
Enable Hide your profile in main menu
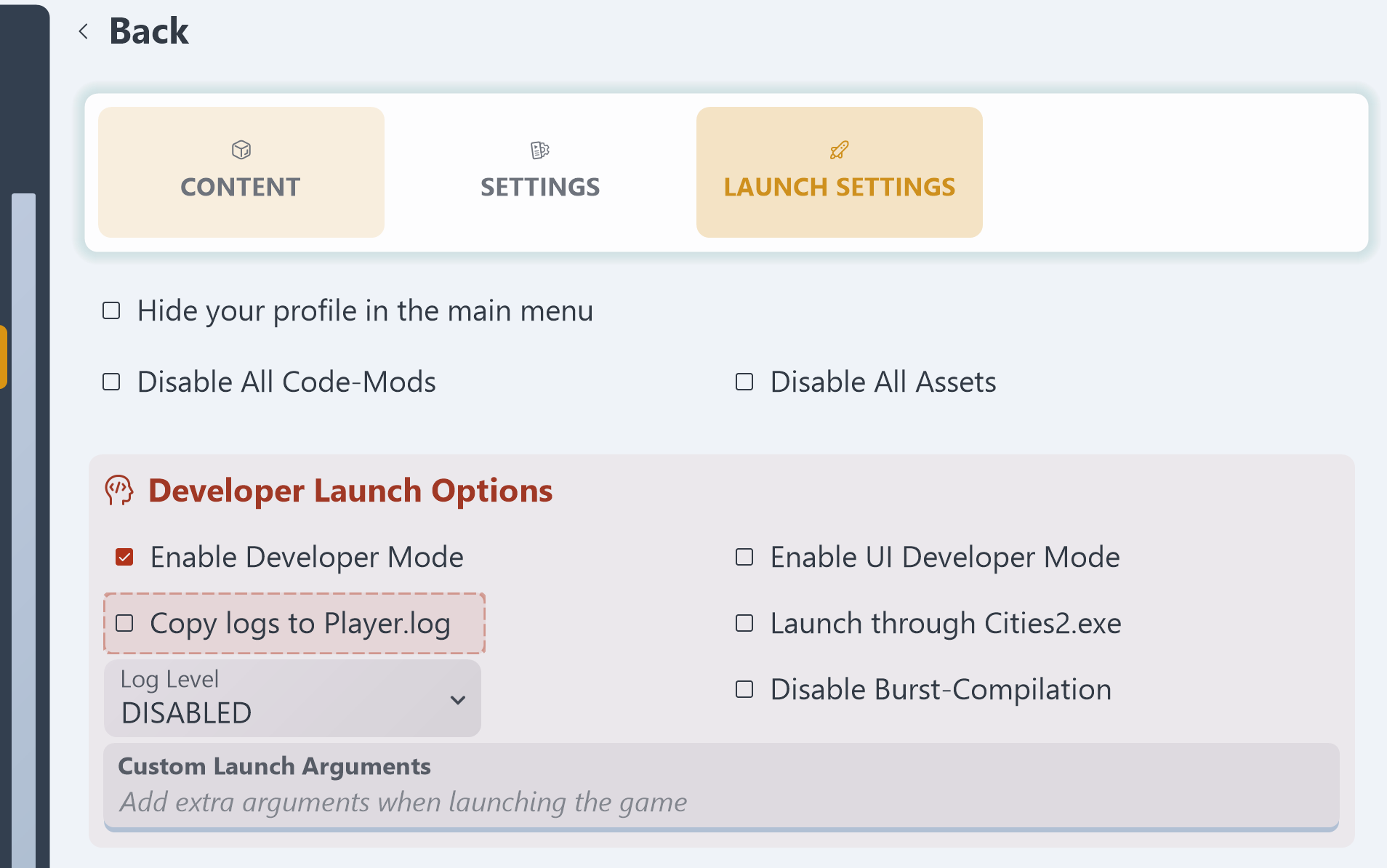[x=111, y=311]
